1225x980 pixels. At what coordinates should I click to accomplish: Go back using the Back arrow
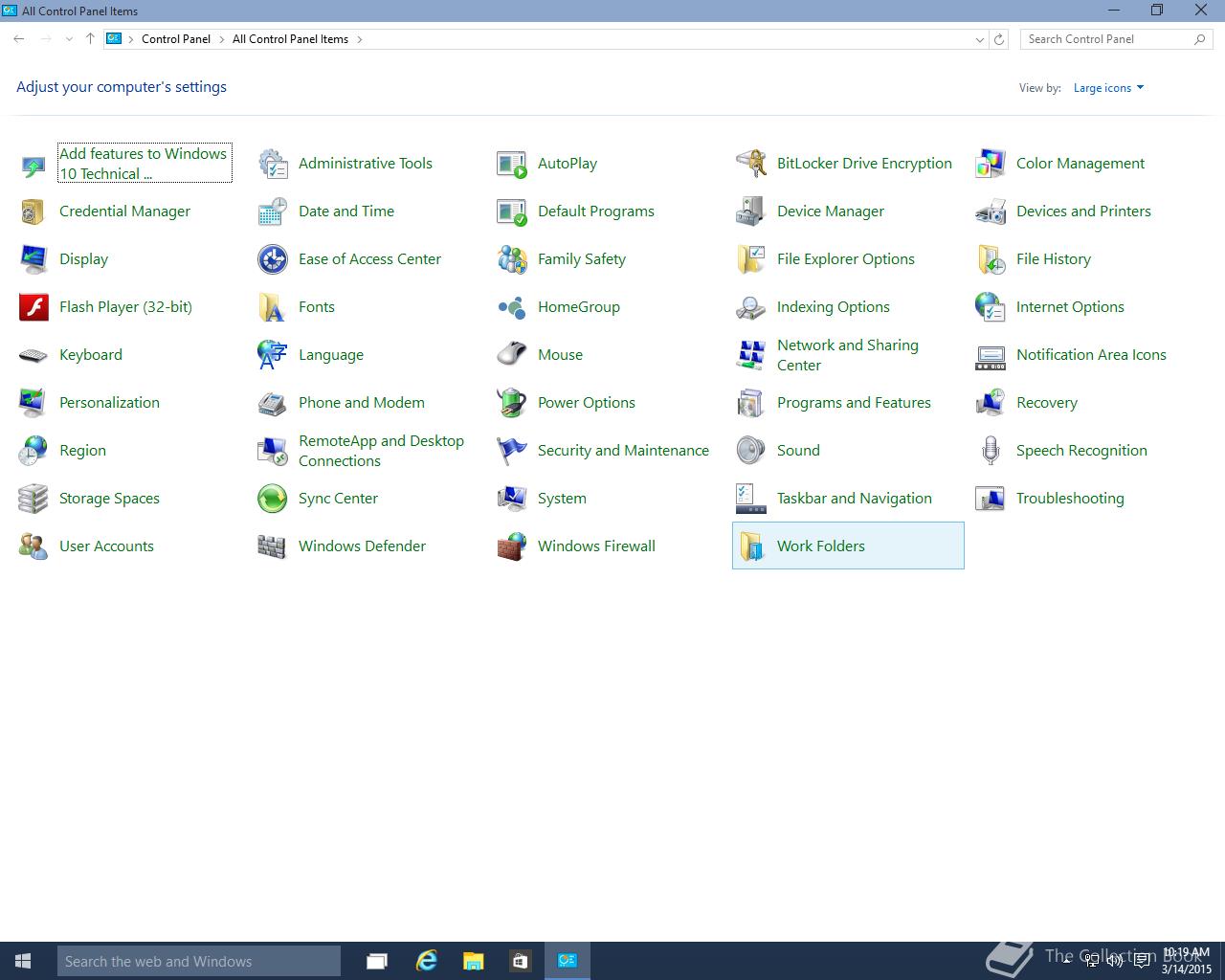click(x=19, y=39)
